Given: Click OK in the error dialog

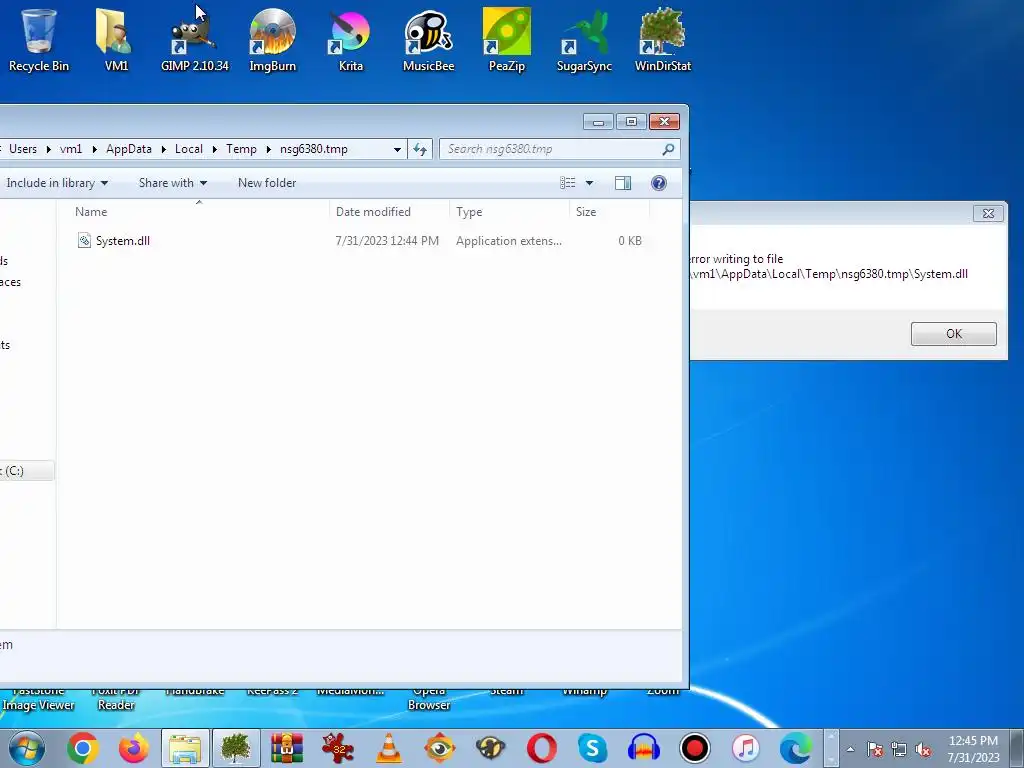Looking at the screenshot, I should coord(953,334).
